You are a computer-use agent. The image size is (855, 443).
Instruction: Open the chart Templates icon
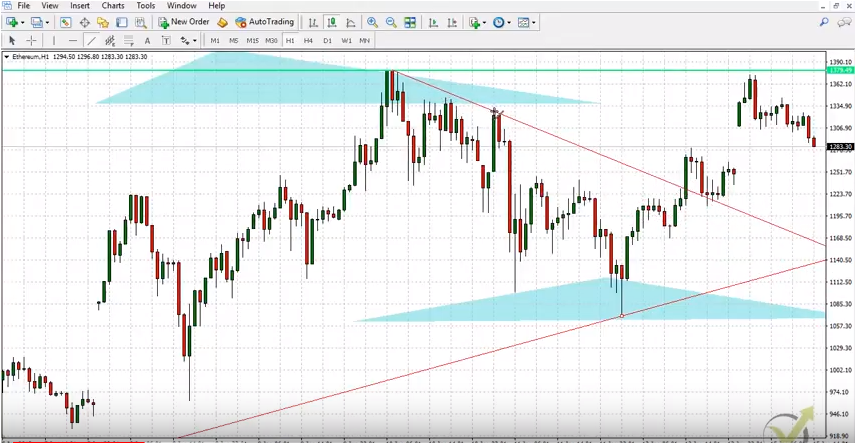point(523,22)
